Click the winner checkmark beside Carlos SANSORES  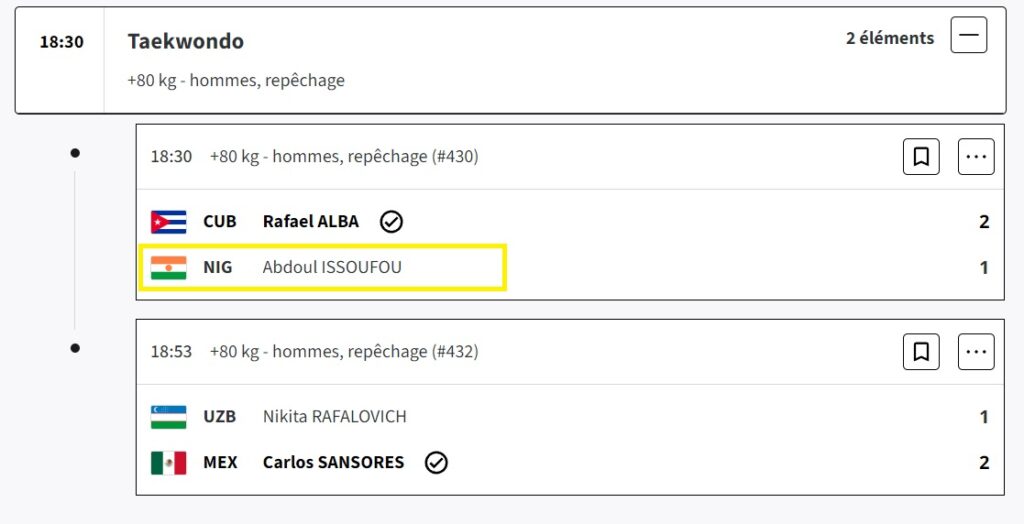[x=436, y=463]
